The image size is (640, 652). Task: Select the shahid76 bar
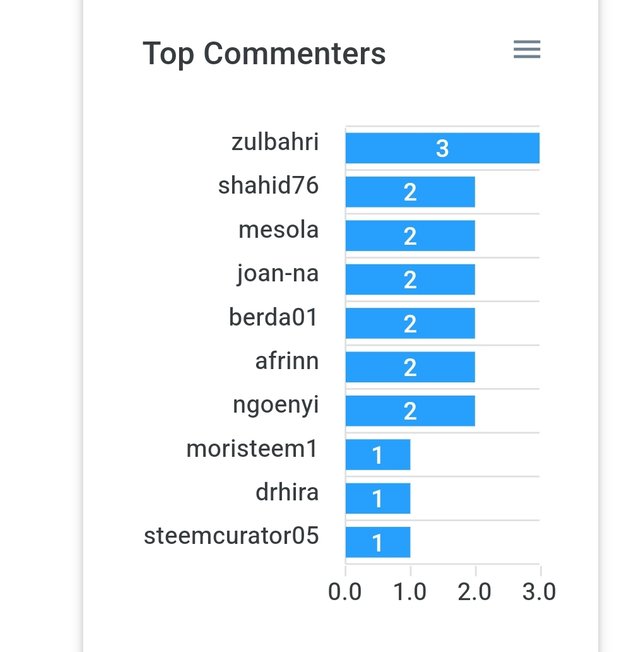coord(410,192)
